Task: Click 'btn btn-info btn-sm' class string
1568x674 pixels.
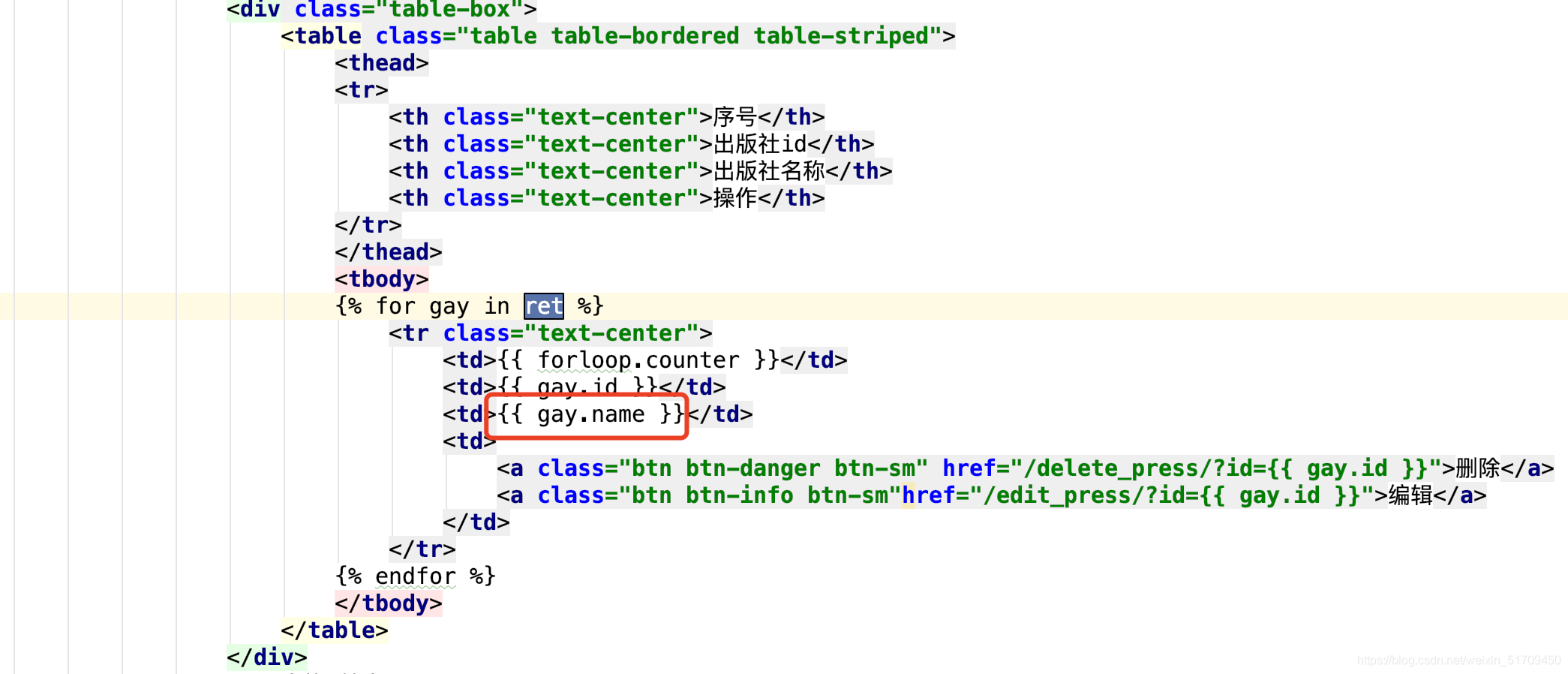Action: [x=760, y=495]
